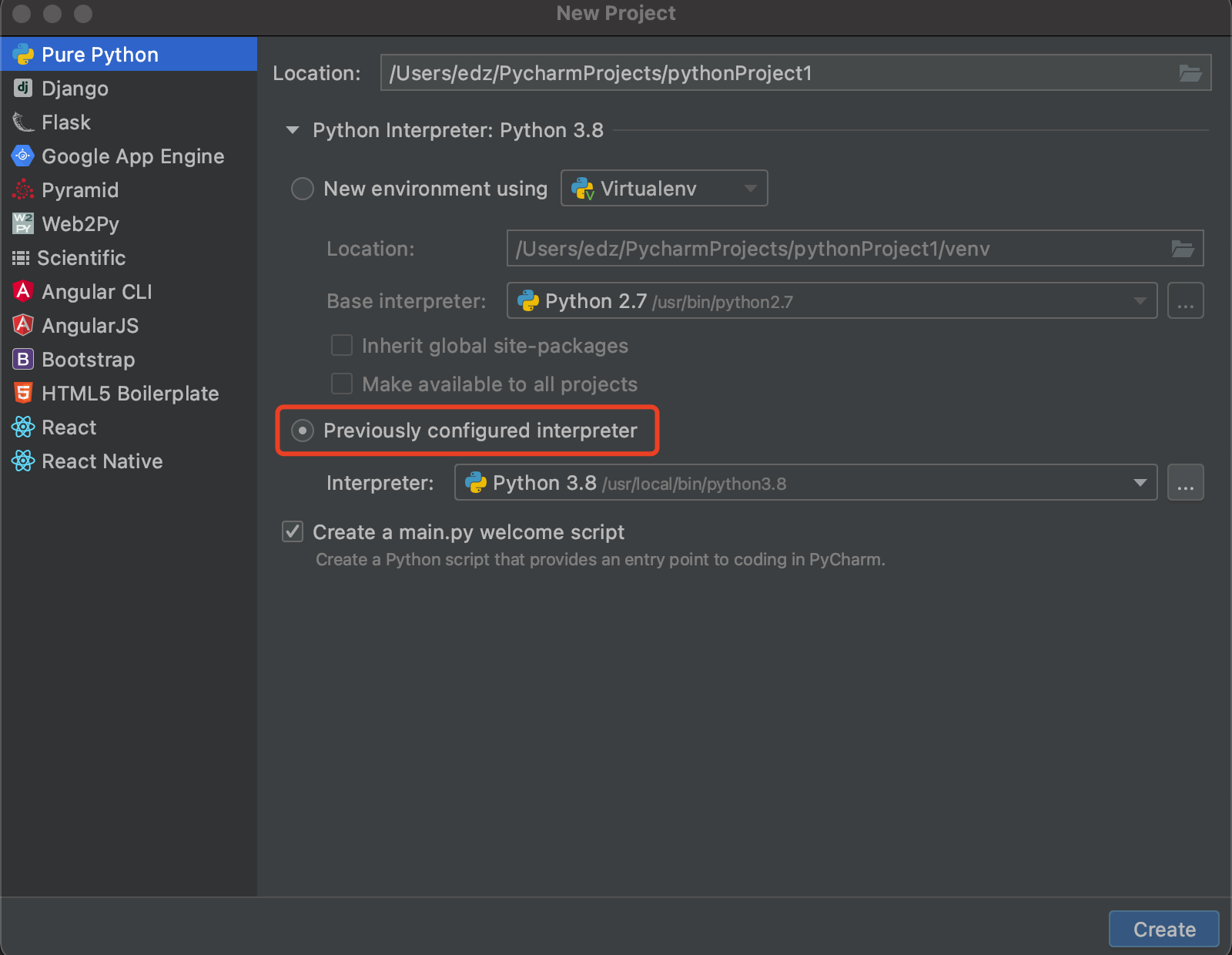Select New environment using radio button
1232x955 pixels.
point(303,189)
